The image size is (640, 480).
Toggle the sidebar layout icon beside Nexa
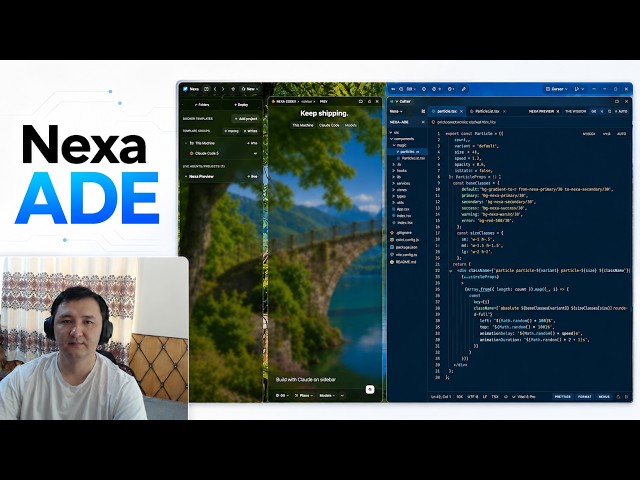[x=207, y=89]
